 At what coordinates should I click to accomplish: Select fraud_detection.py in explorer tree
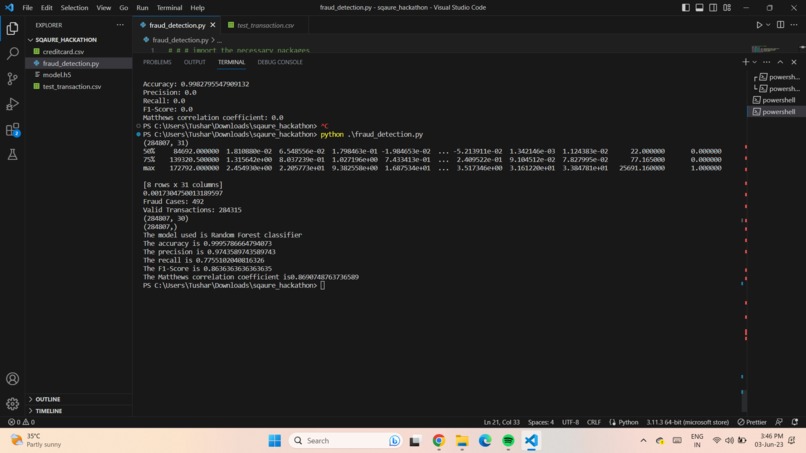pos(70,63)
